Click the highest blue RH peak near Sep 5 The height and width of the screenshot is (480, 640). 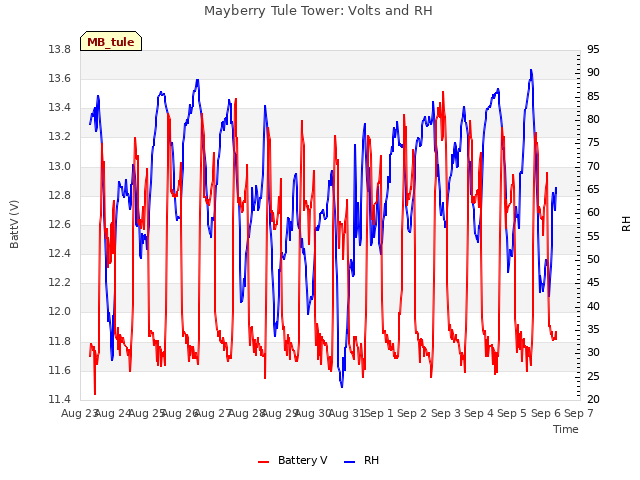pyautogui.click(x=531, y=71)
